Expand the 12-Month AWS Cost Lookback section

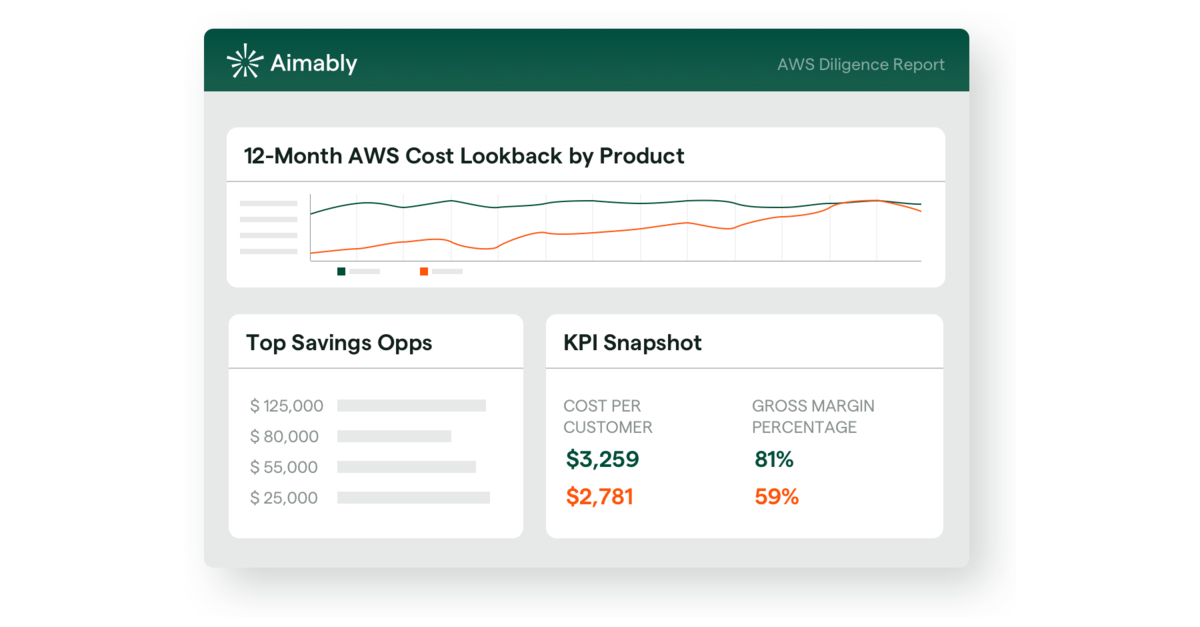[x=464, y=156]
